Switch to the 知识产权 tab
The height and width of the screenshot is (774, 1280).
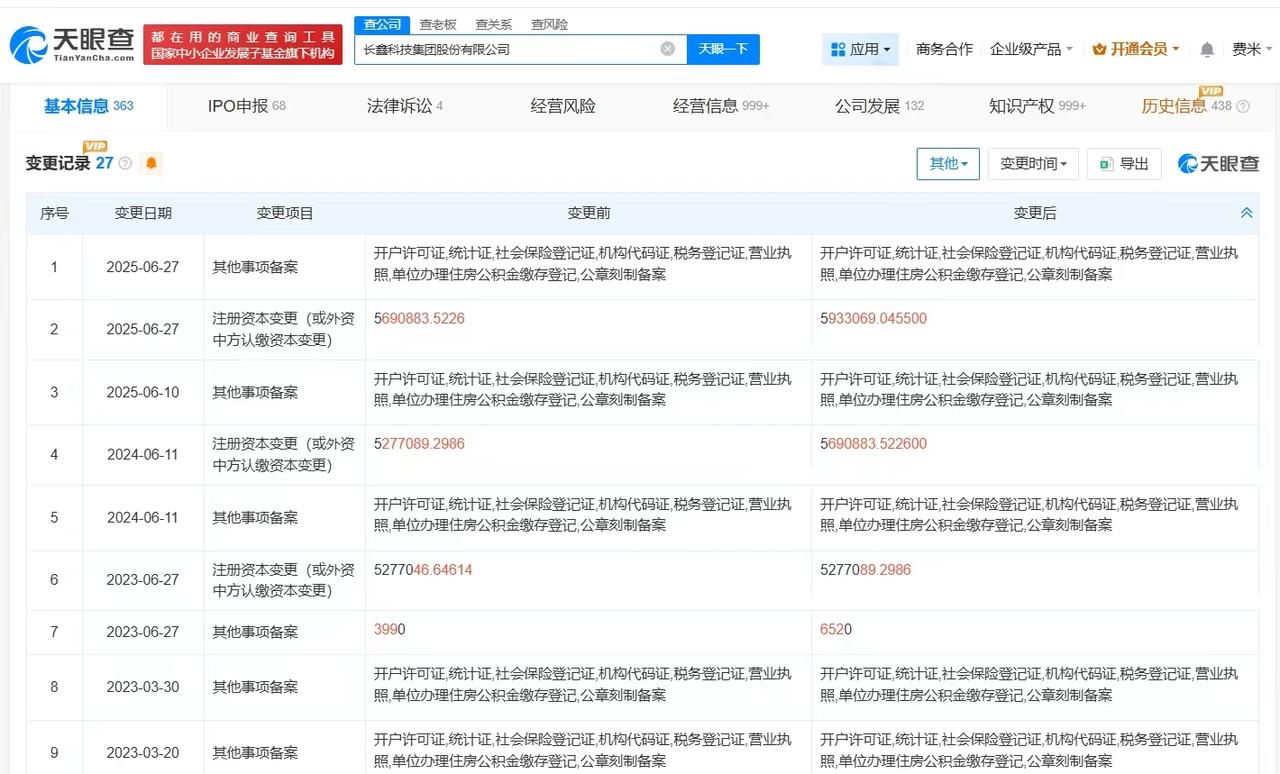click(x=1037, y=106)
